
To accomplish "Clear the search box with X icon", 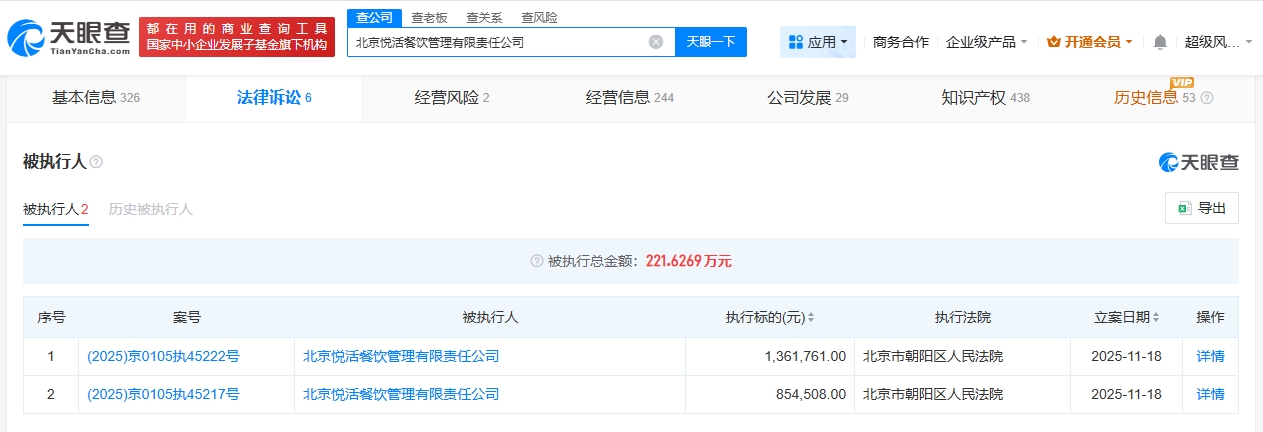I will point(656,42).
